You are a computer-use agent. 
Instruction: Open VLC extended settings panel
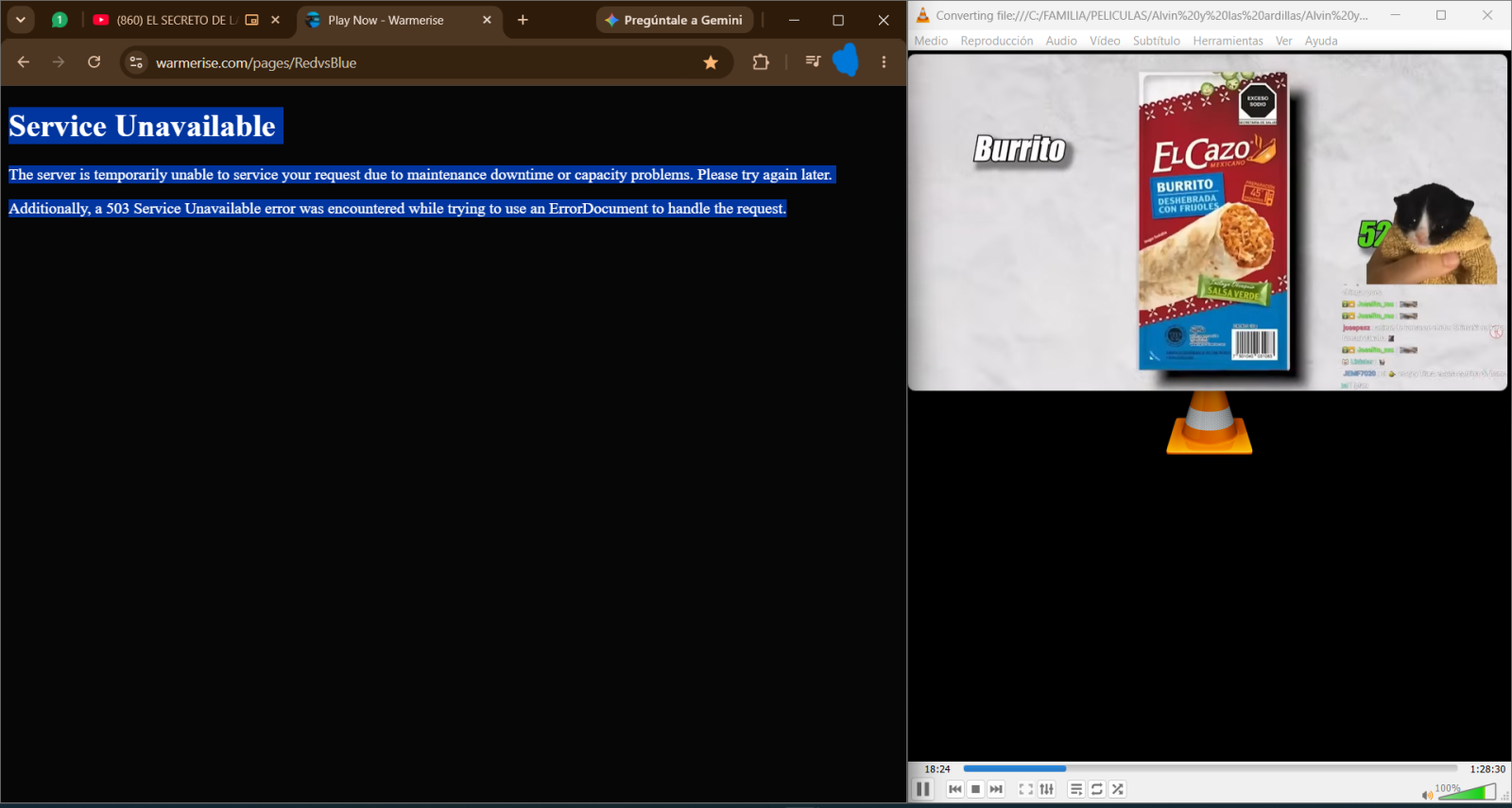click(1046, 789)
